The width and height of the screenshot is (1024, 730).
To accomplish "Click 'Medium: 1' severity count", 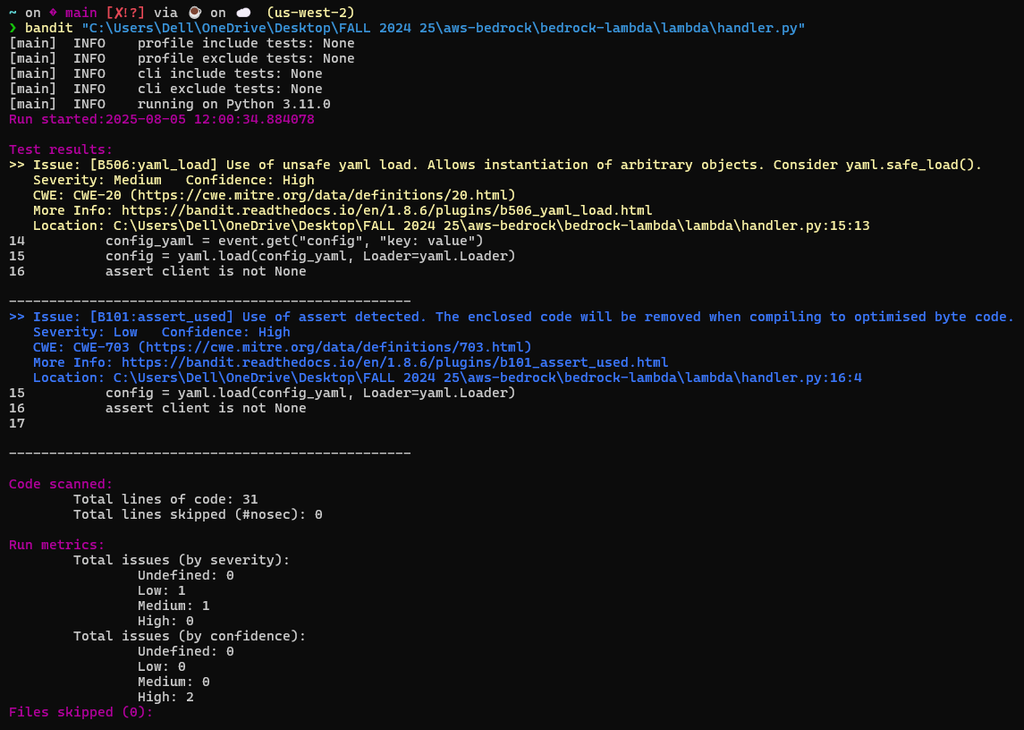I will (174, 606).
